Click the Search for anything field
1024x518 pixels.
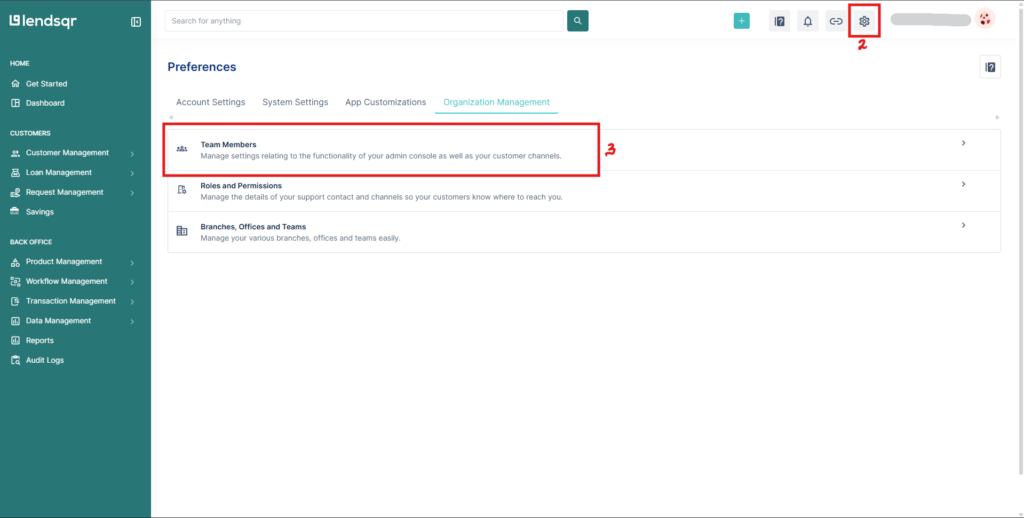364,21
